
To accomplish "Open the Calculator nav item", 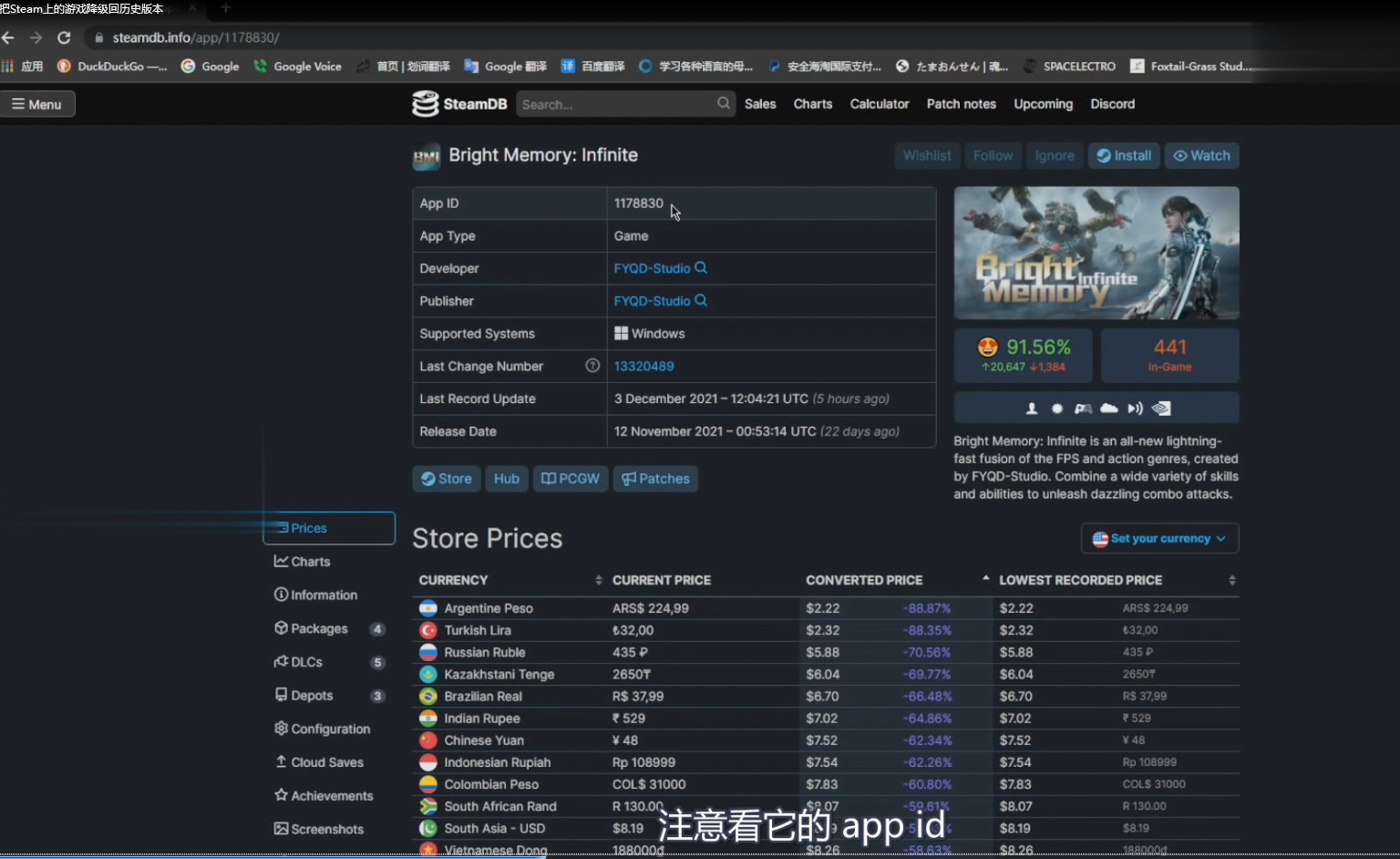I will [x=880, y=104].
